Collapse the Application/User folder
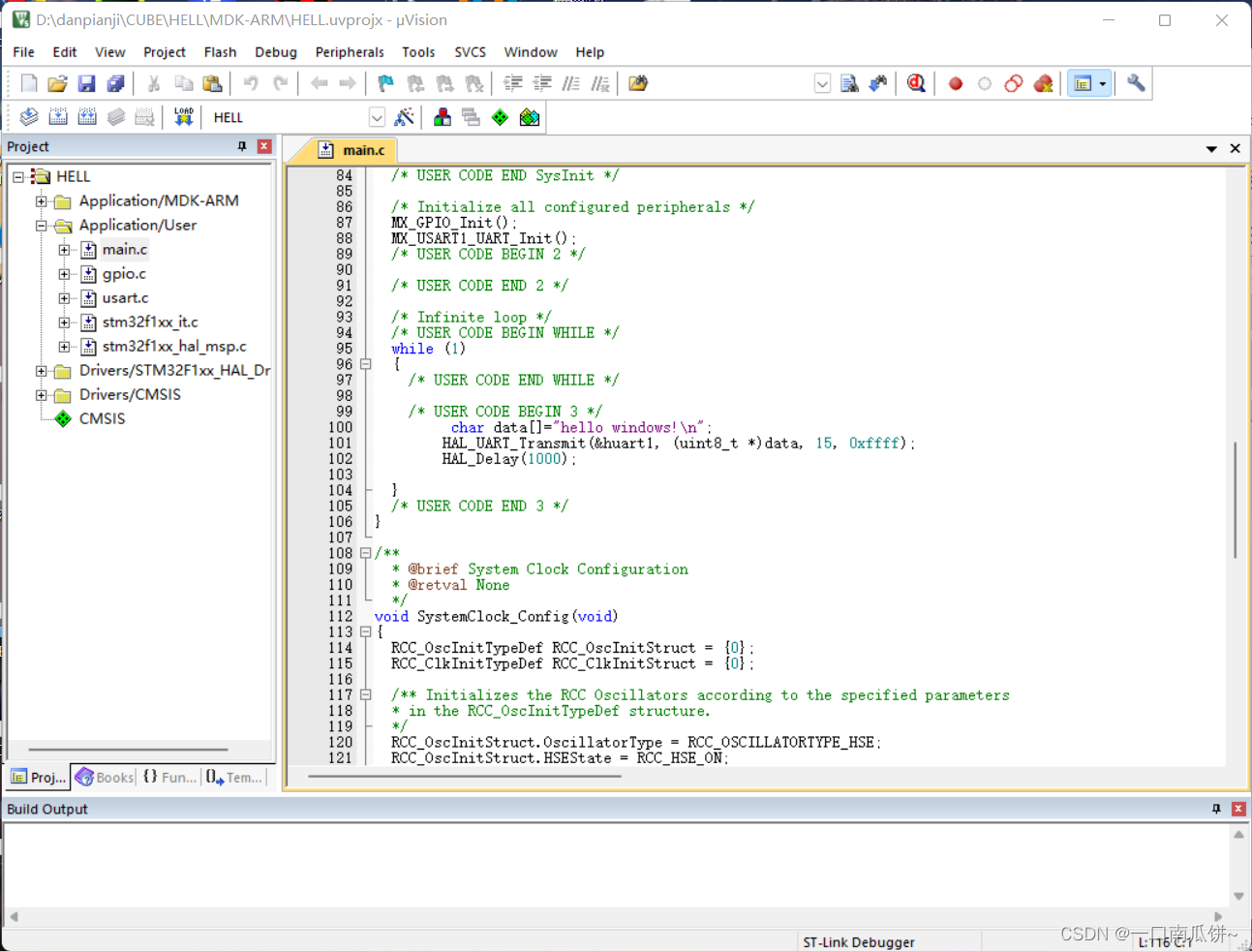 tap(42, 226)
